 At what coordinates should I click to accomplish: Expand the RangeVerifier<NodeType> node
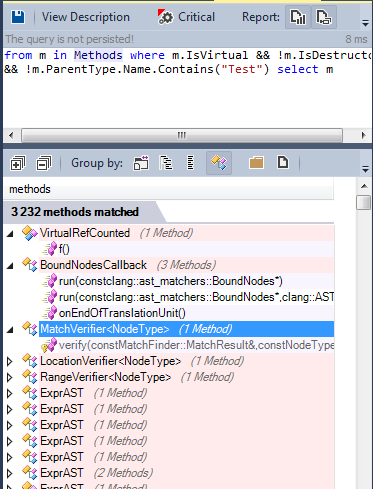[10, 377]
